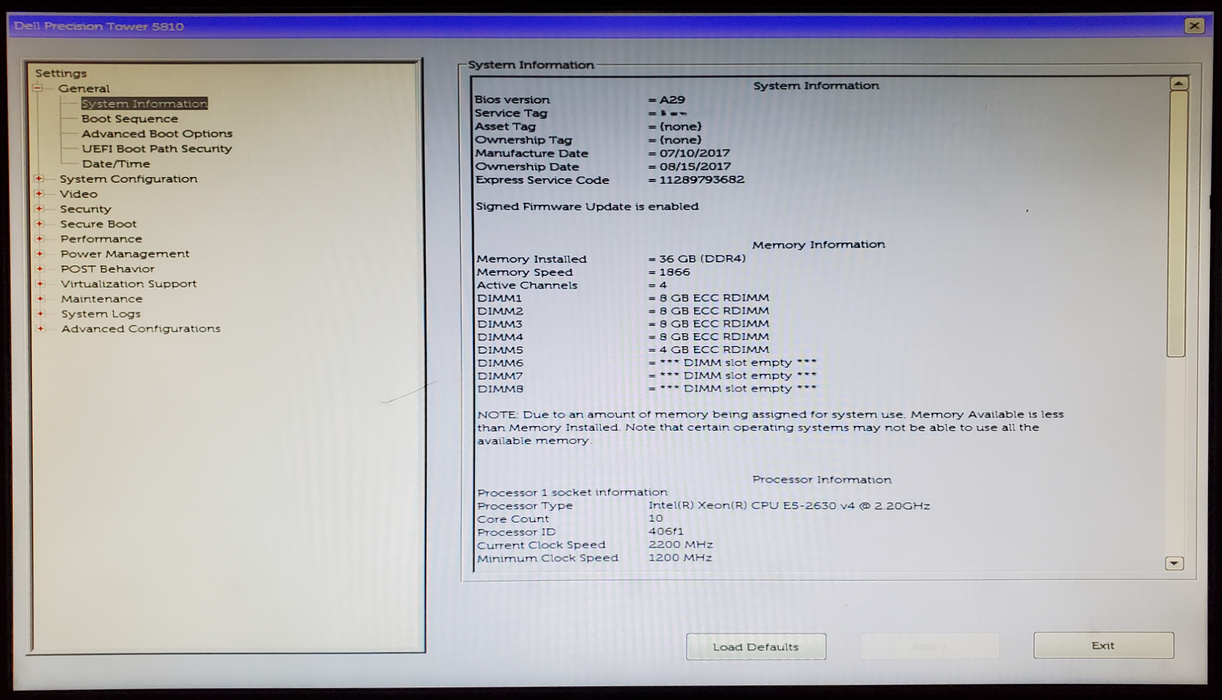Image resolution: width=1222 pixels, height=700 pixels.
Task: Select the Virtualization Support label
Action: [x=129, y=284]
